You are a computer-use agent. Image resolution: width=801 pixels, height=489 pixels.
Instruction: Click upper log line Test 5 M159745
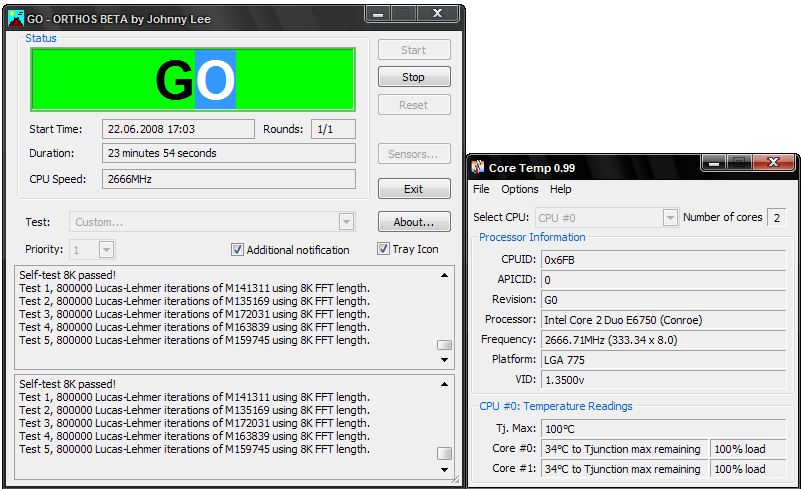pyautogui.click(x=195, y=340)
